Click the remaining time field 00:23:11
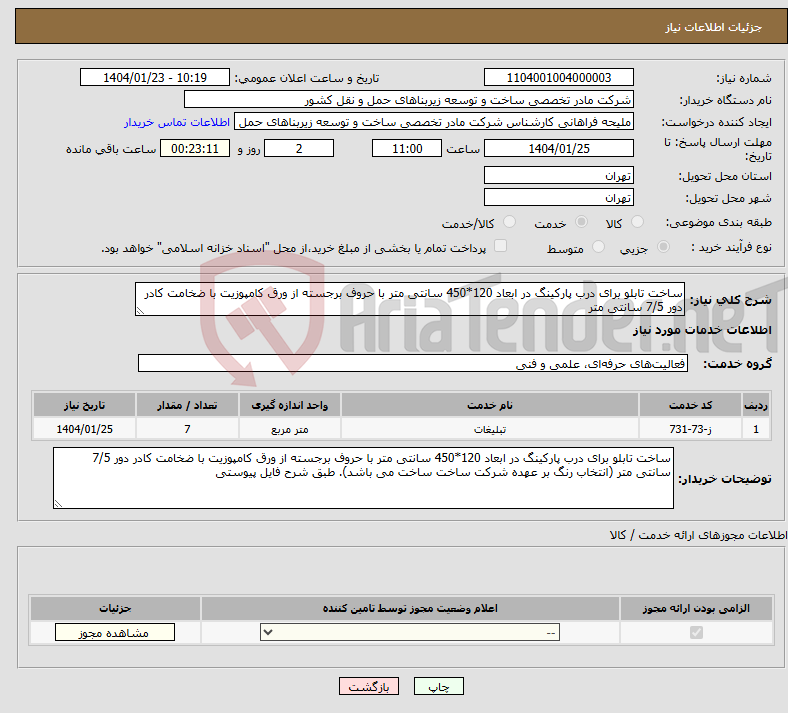Image resolution: width=788 pixels, height=713 pixels. pyautogui.click(x=195, y=148)
